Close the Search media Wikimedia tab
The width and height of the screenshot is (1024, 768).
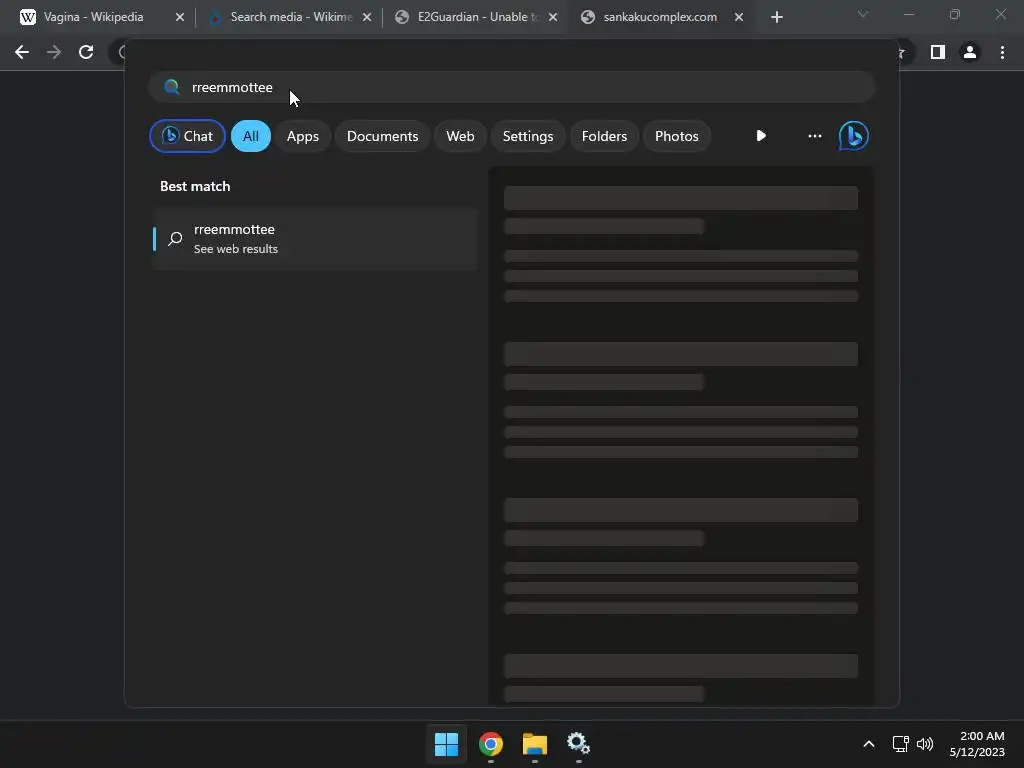coord(367,17)
